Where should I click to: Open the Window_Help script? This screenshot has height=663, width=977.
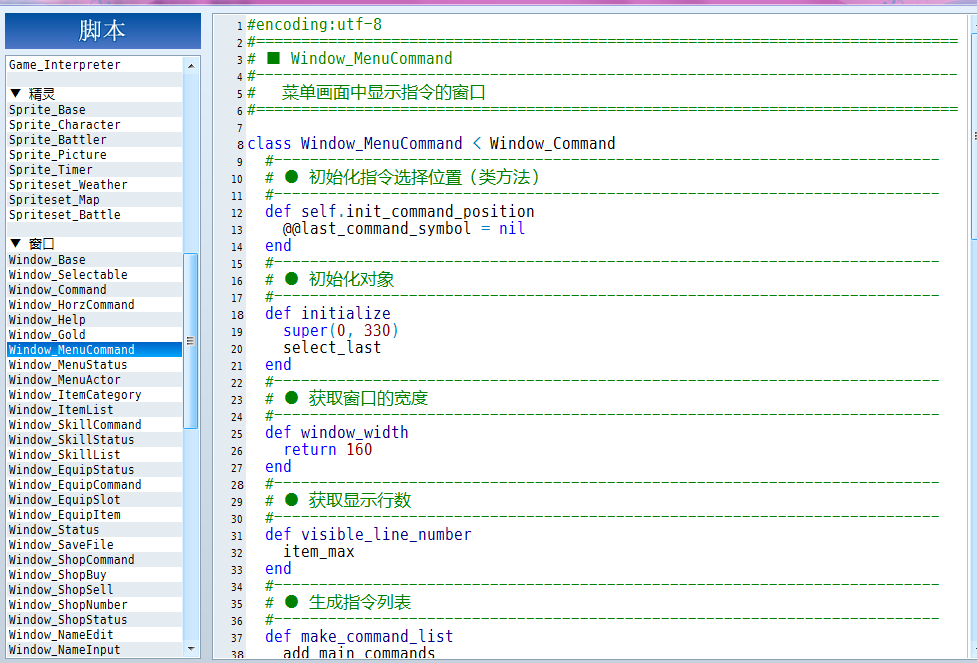coord(95,320)
